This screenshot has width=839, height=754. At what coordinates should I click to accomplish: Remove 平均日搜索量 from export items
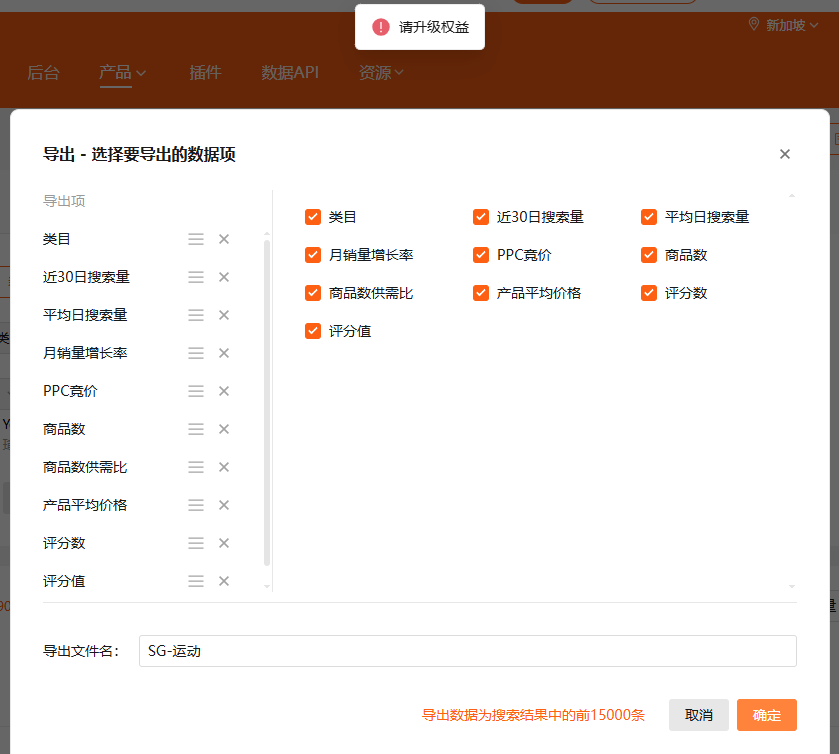(x=224, y=315)
